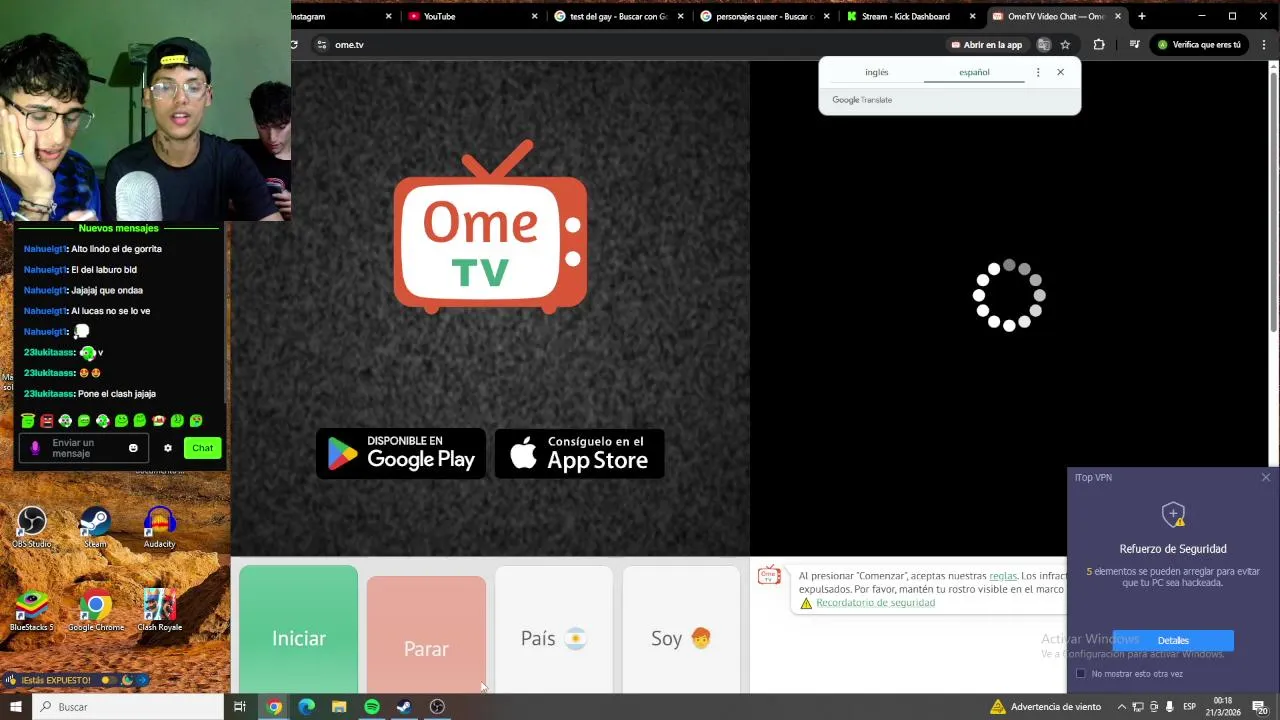Open Microsoft Edge from taskbar
The width and height of the screenshot is (1280, 720).
click(x=307, y=707)
